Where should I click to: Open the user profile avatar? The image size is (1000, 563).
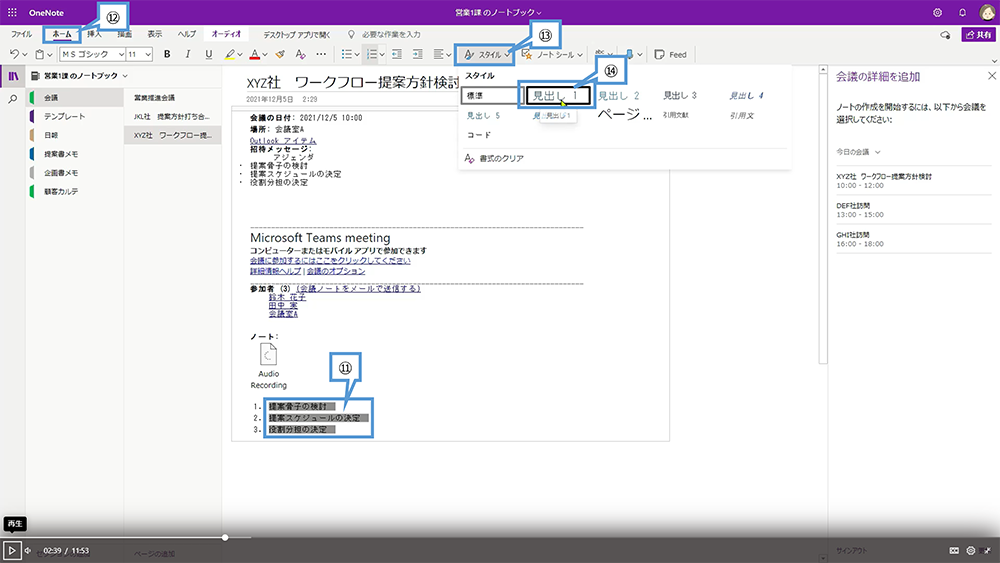click(987, 12)
